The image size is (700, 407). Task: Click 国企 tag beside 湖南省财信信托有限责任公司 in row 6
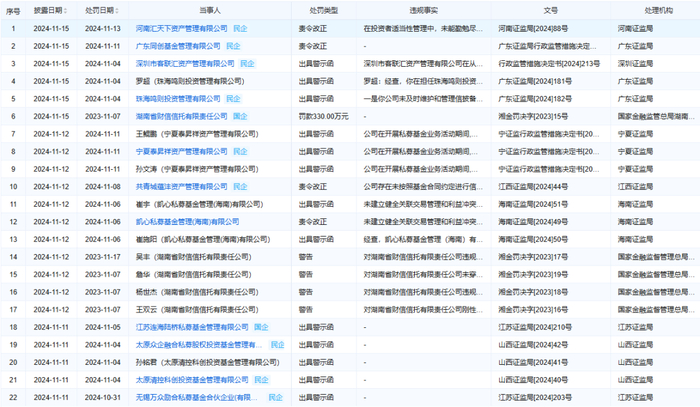click(240, 116)
